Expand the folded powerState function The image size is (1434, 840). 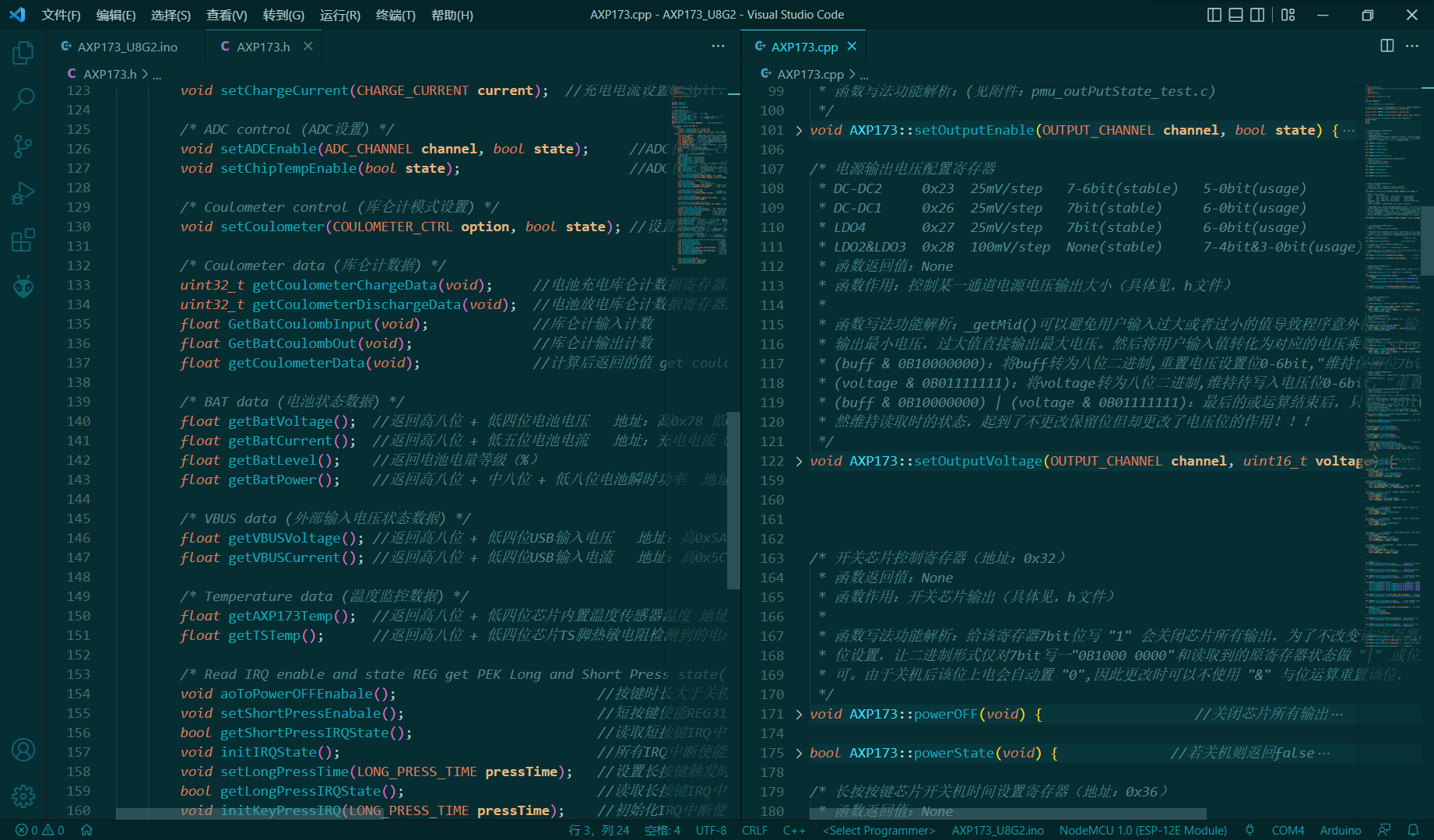(x=799, y=753)
